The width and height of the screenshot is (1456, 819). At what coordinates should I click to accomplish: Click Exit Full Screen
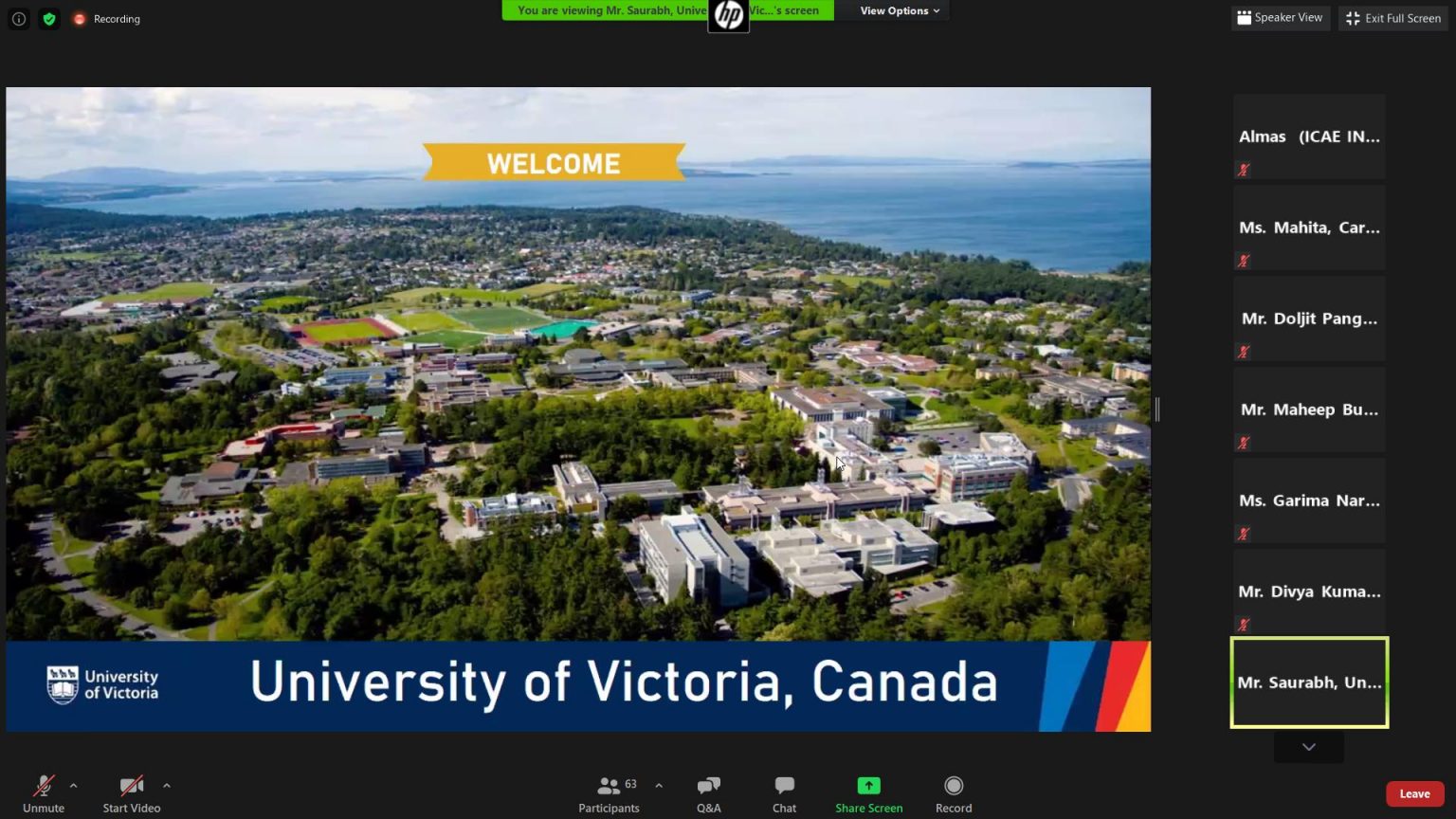point(1393,18)
